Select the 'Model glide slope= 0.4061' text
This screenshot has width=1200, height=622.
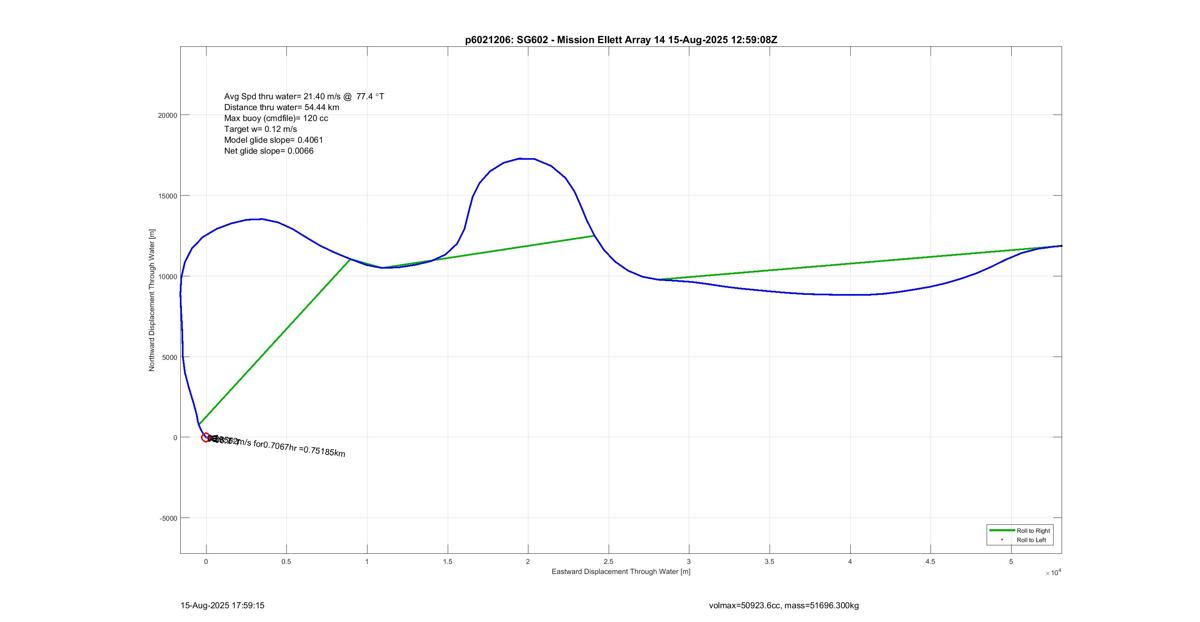[273, 140]
